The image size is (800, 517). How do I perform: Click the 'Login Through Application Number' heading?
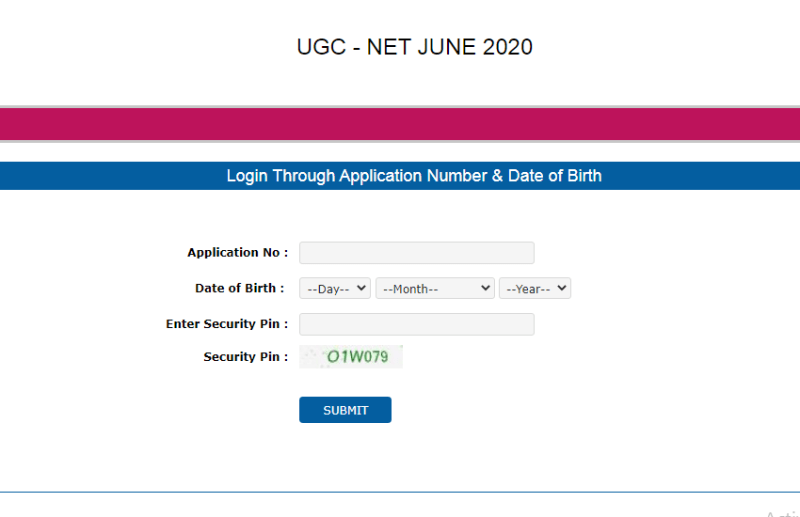point(414,176)
